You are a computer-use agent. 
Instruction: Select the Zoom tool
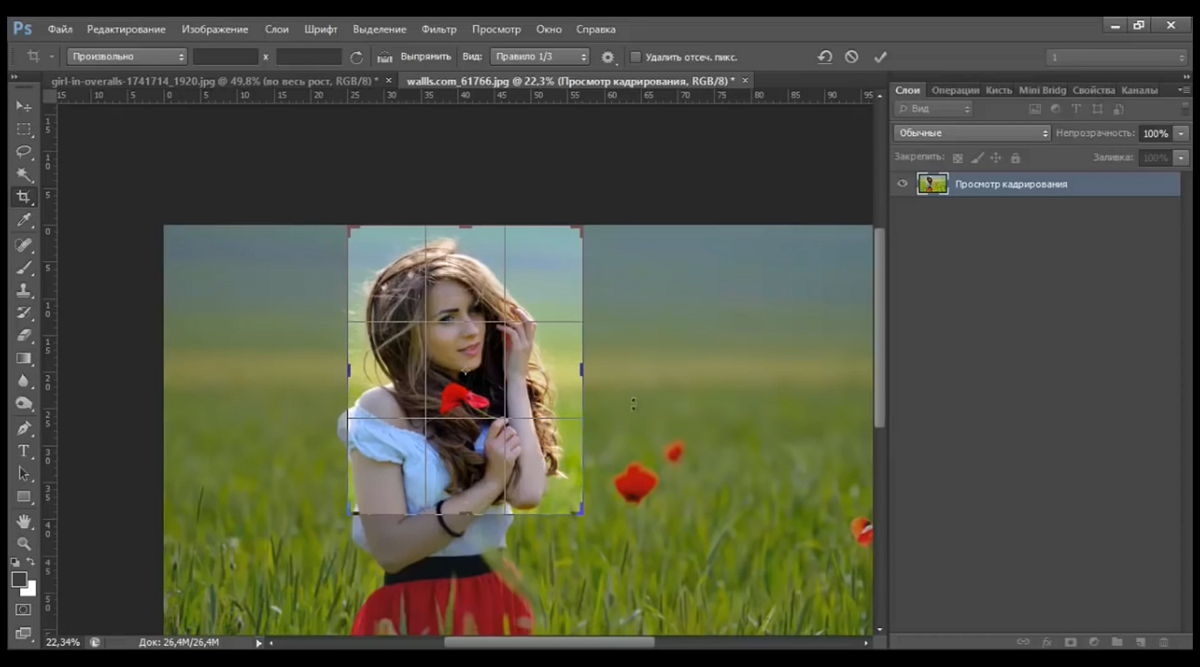[x=24, y=544]
